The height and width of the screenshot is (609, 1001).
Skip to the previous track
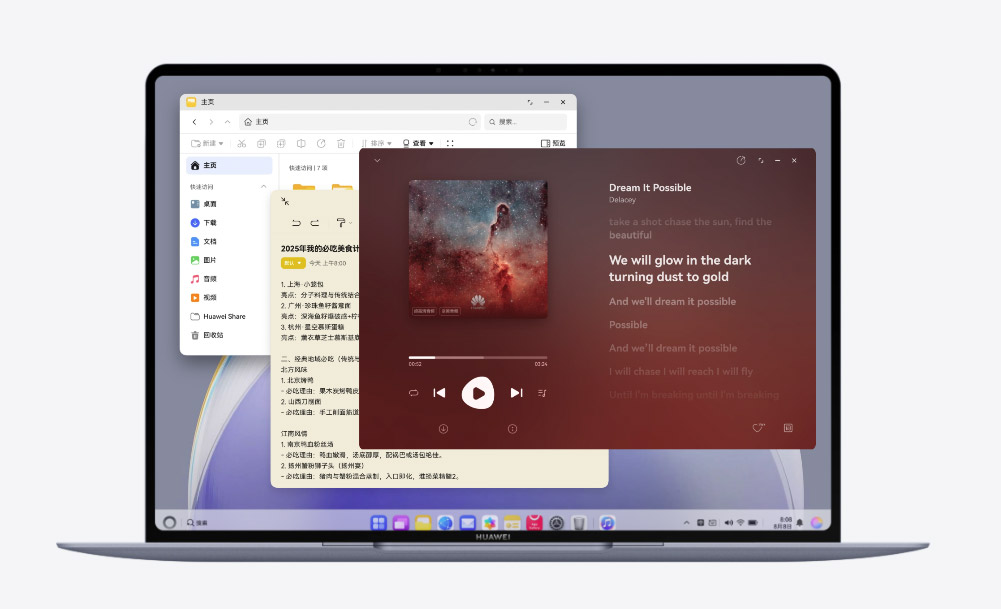pyautogui.click(x=439, y=393)
